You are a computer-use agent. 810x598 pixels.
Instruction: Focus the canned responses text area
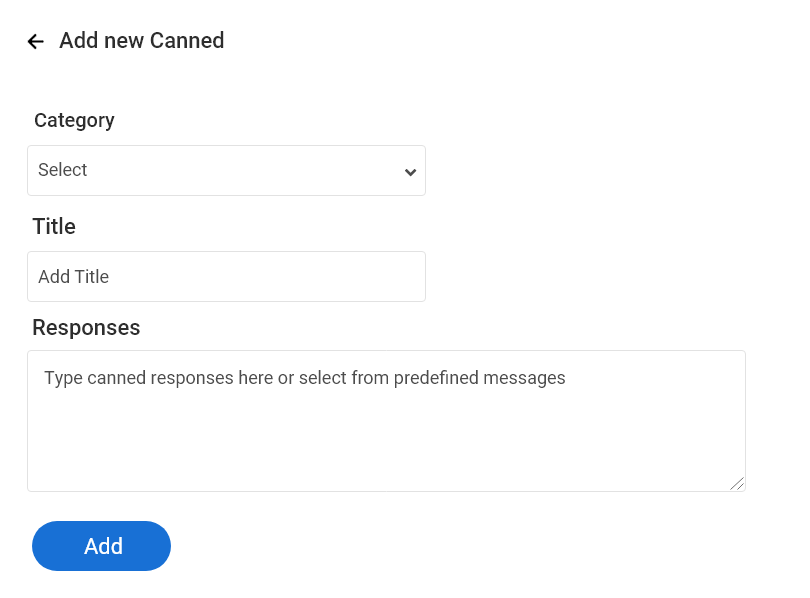pyautogui.click(x=386, y=420)
